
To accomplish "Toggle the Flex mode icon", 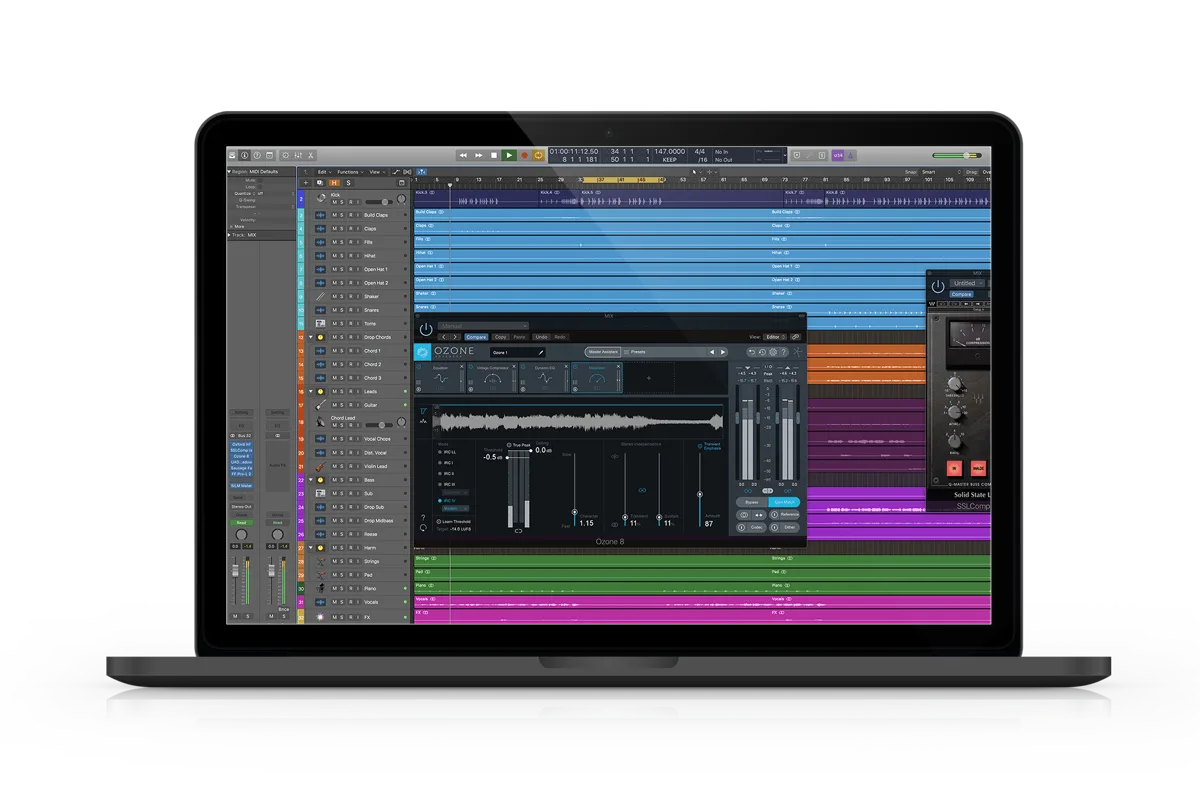I will 407,172.
